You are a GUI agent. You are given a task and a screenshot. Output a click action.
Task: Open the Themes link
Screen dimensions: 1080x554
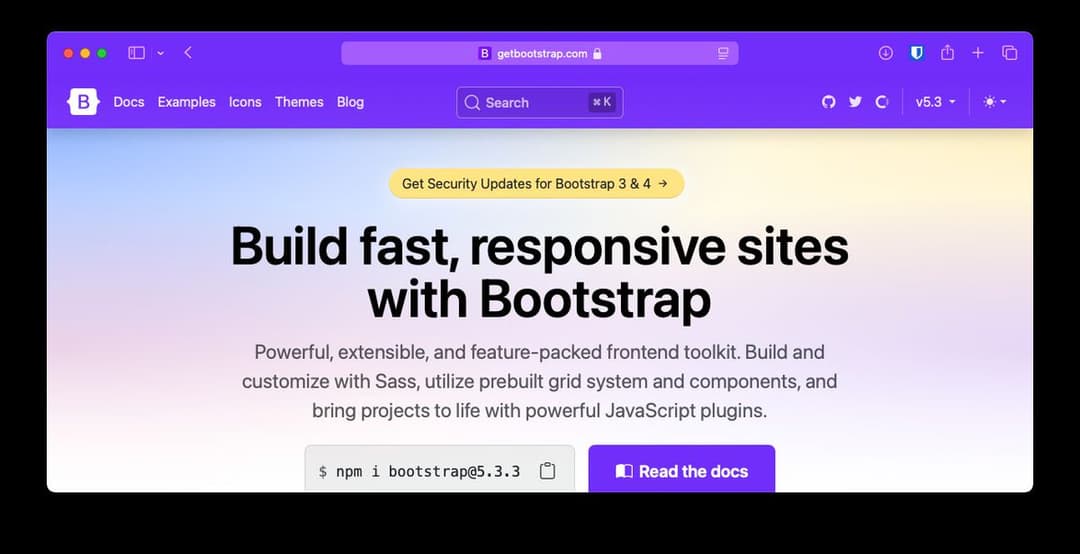coord(299,102)
